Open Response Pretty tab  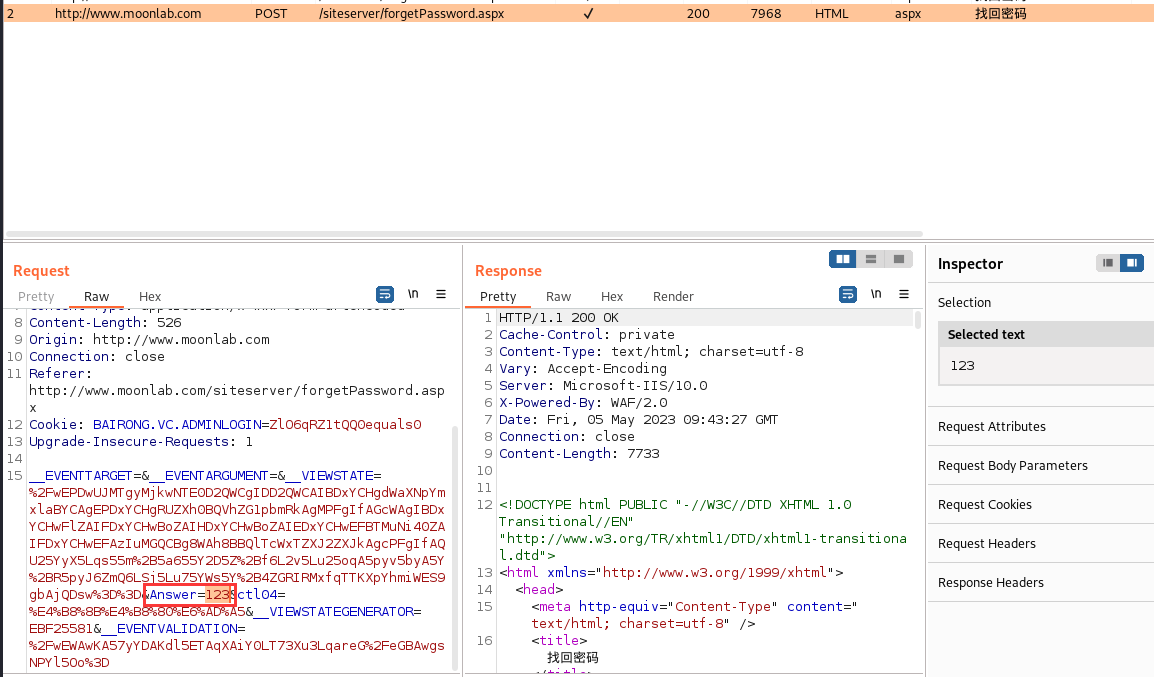498,296
